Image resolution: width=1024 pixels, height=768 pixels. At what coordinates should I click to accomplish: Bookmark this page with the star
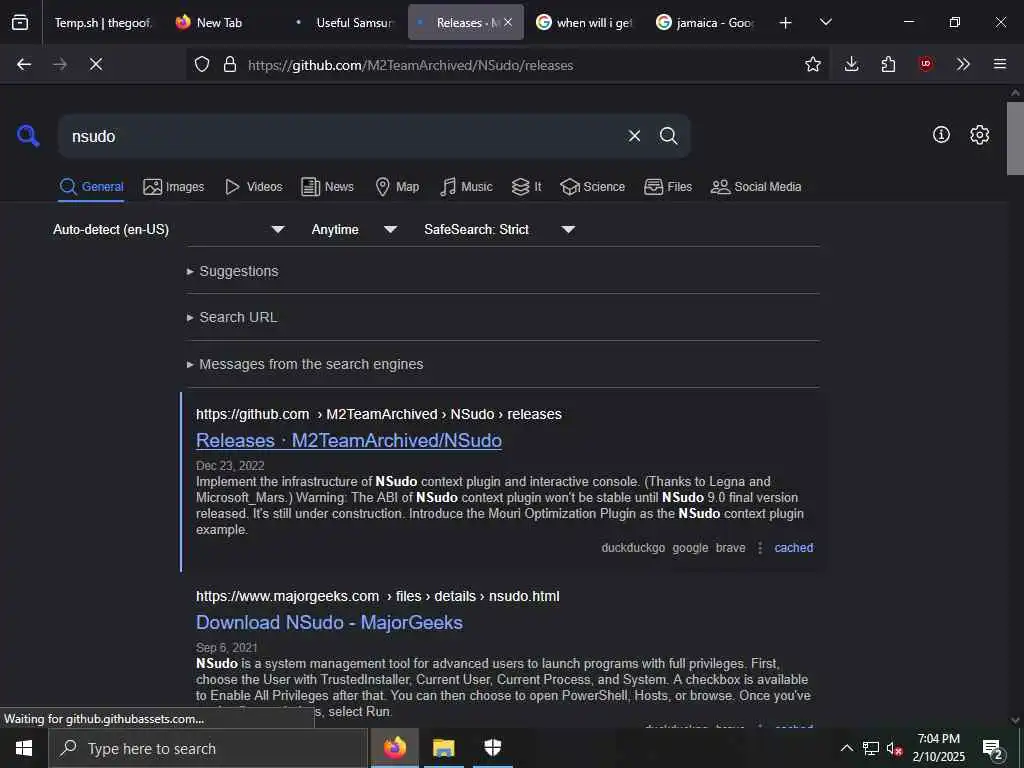(x=812, y=64)
